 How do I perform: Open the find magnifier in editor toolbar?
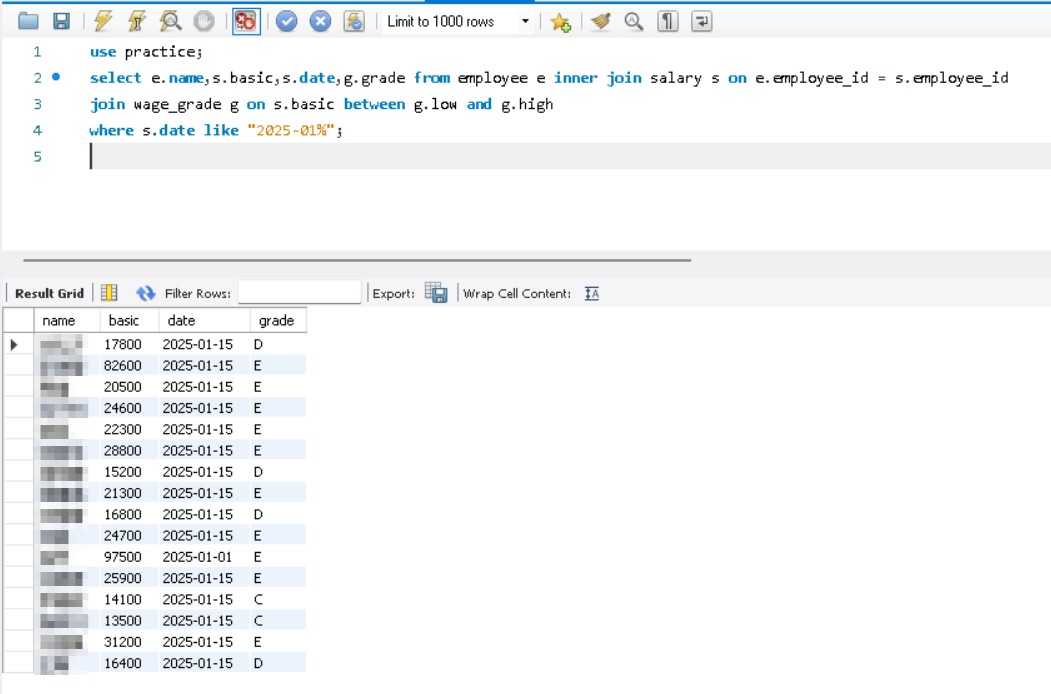[634, 21]
